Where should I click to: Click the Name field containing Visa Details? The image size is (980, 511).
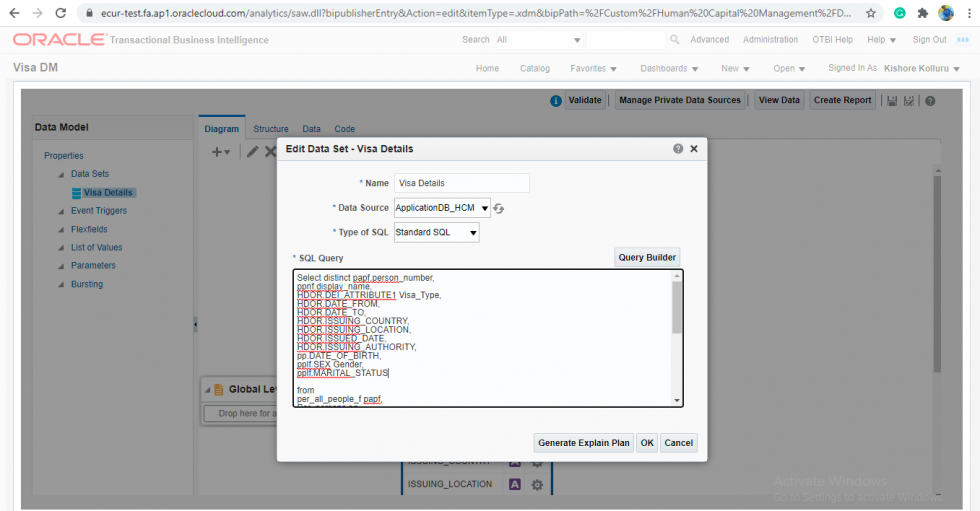pos(462,183)
